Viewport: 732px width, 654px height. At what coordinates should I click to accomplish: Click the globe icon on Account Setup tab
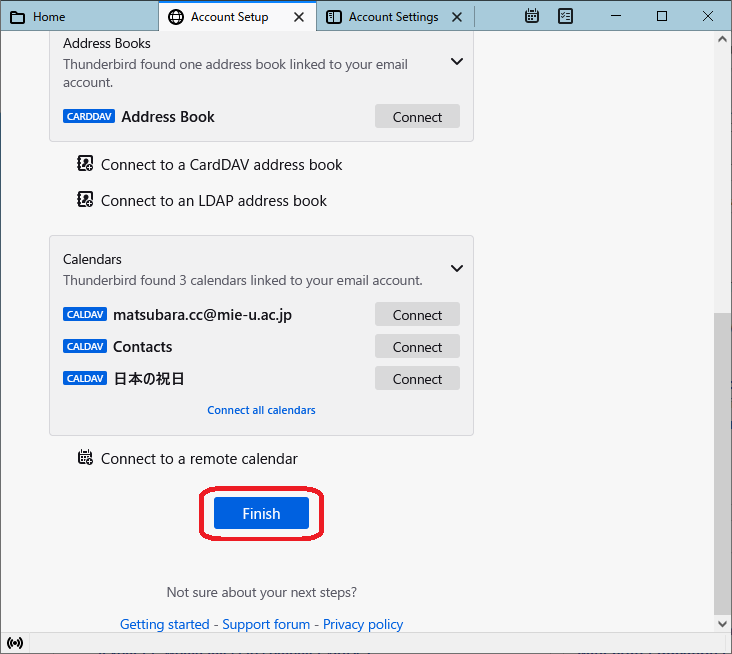[176, 17]
